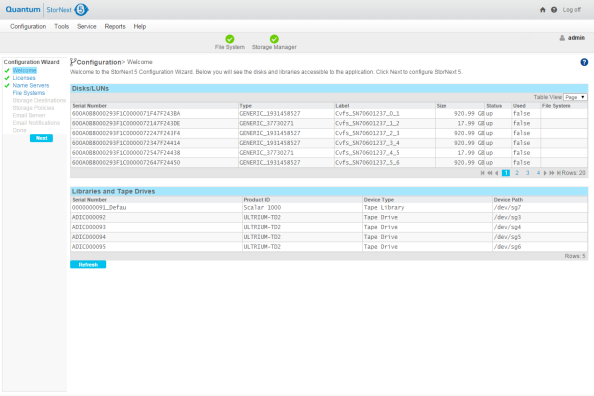The image size is (594, 396).
Task: Click label Cvfs_SN70601237_2_3
Action: 367,133
